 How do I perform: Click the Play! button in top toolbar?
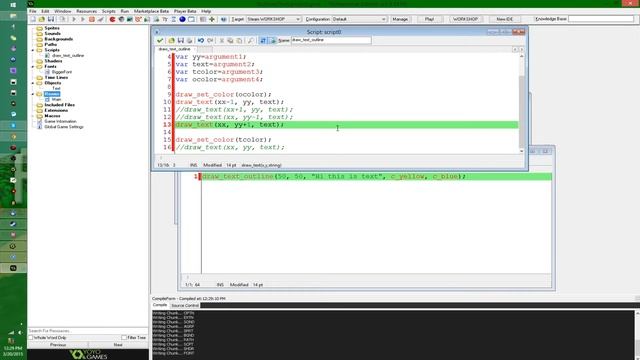coord(429,19)
